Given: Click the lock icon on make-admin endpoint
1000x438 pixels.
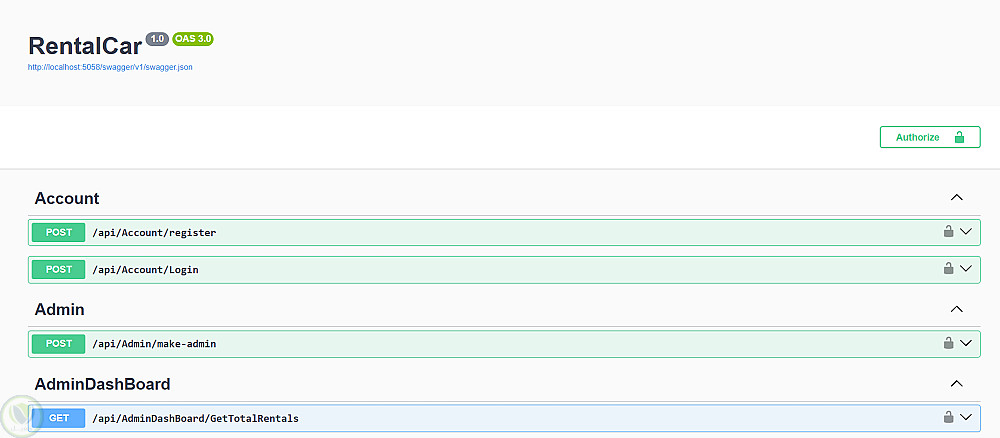Looking at the screenshot, I should [948, 343].
